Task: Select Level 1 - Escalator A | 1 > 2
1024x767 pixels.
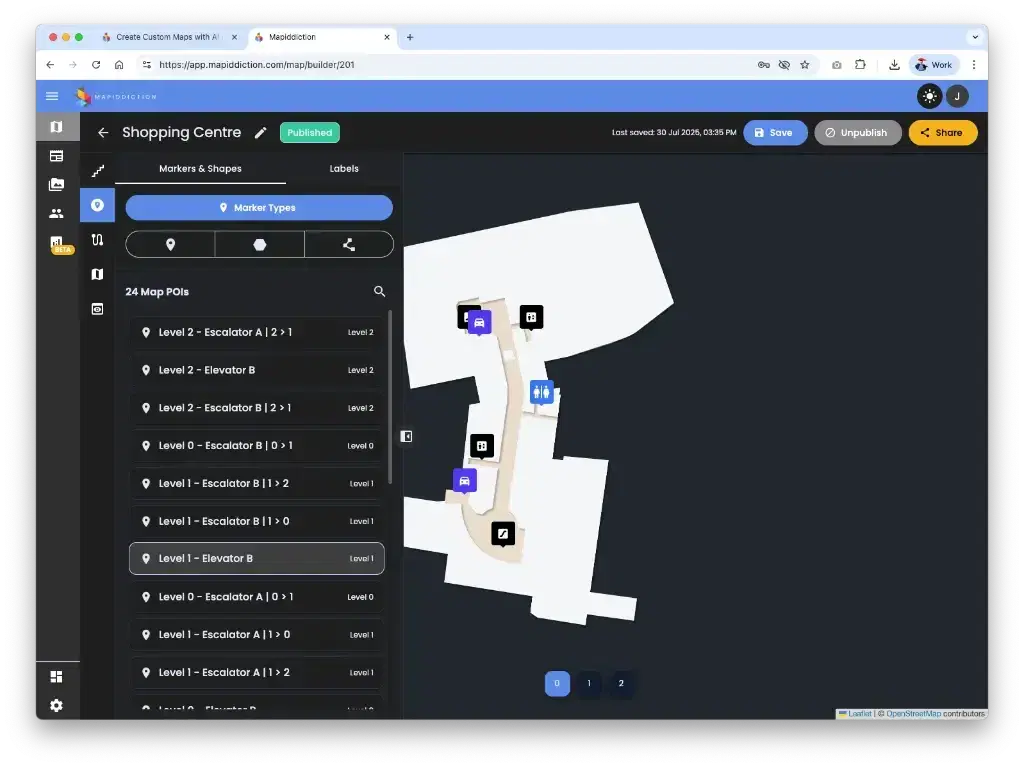Action: point(257,672)
